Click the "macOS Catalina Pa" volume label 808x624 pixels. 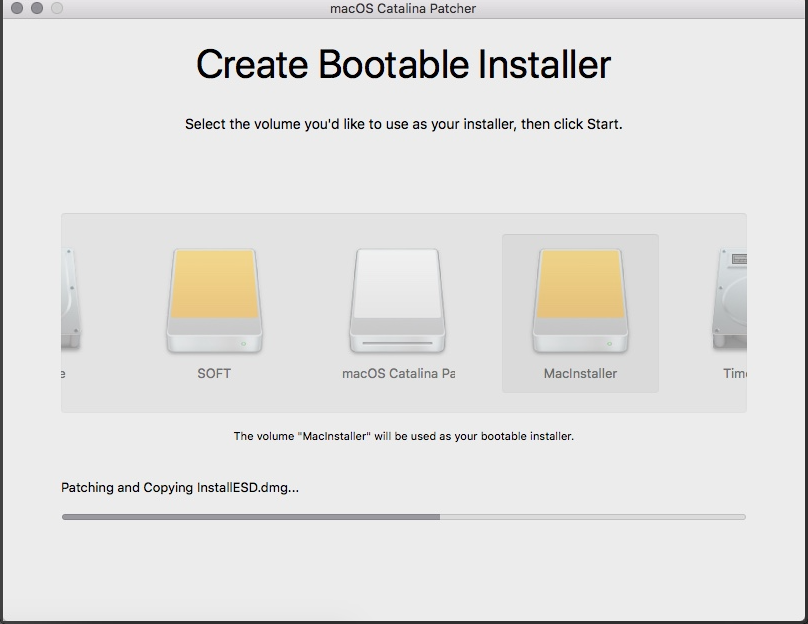click(398, 373)
